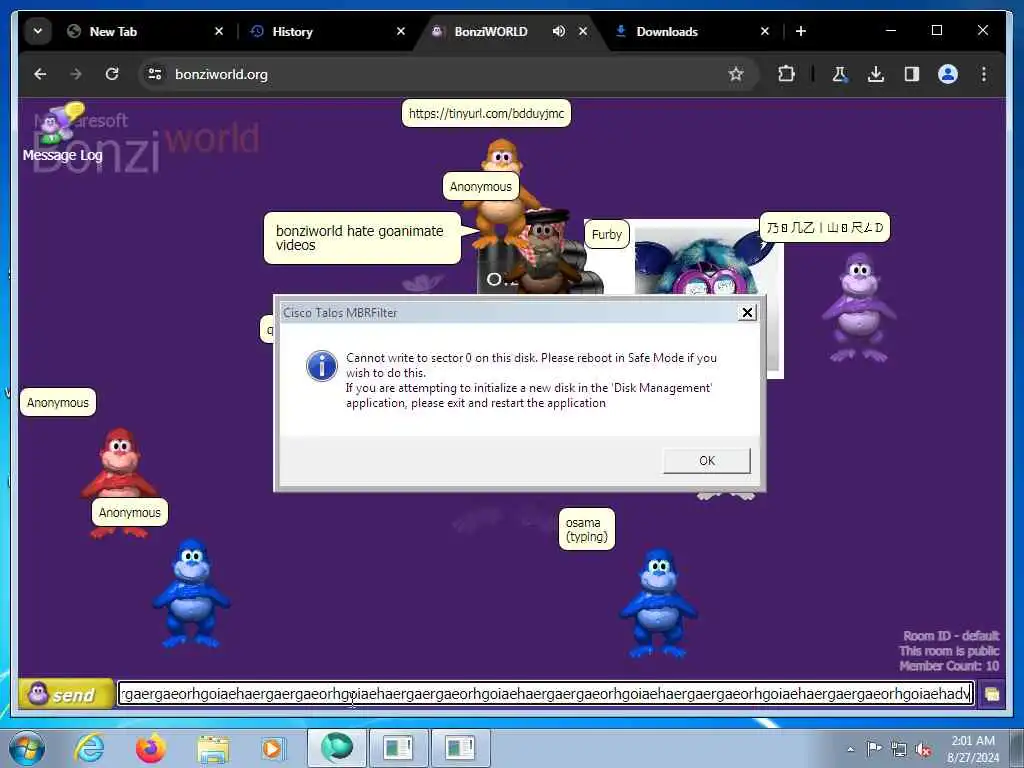The width and height of the screenshot is (1024, 768).
Task: Toggle the browser side panel
Action: click(912, 74)
